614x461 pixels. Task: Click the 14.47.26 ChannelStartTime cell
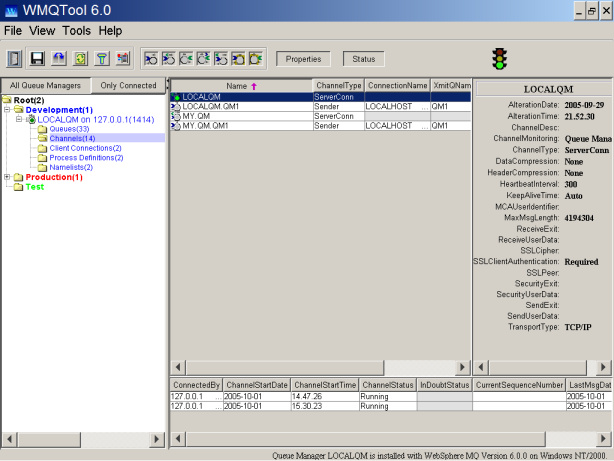[325, 396]
